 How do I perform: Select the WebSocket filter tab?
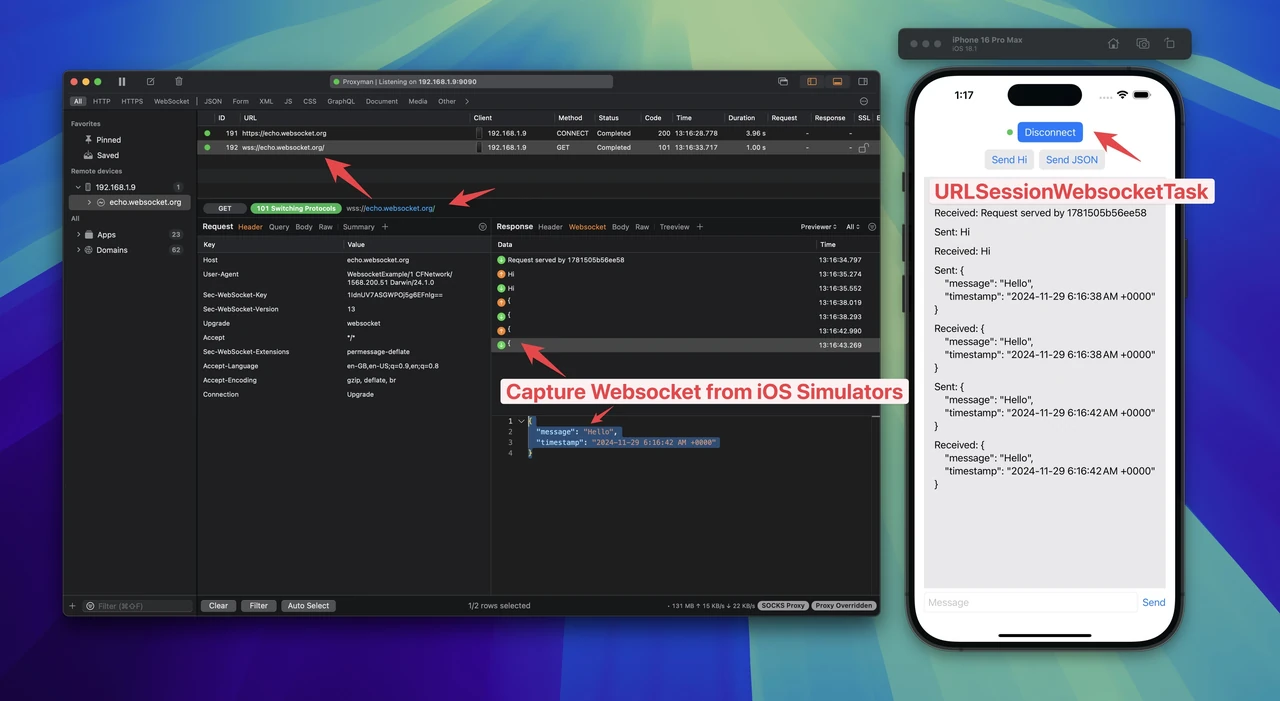click(171, 101)
